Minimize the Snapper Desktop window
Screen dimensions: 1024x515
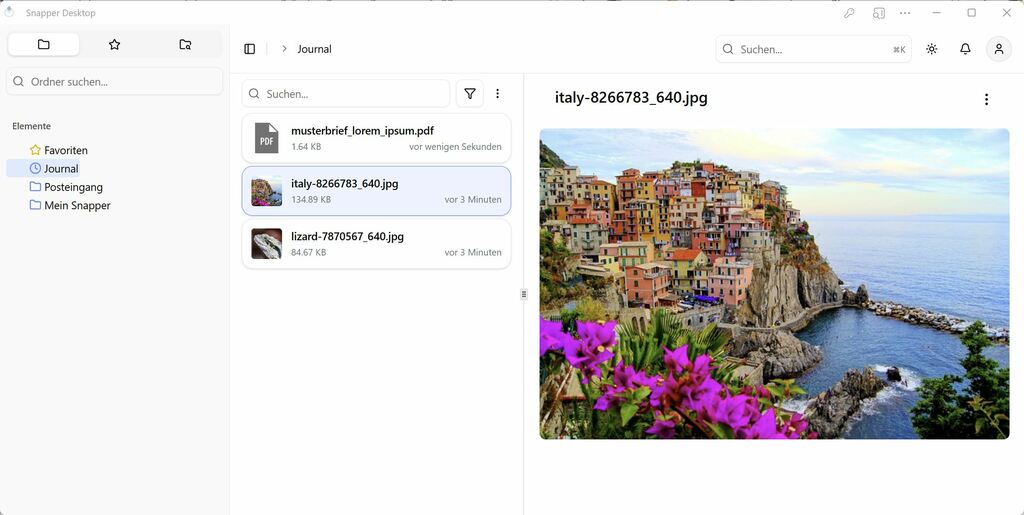(x=936, y=13)
